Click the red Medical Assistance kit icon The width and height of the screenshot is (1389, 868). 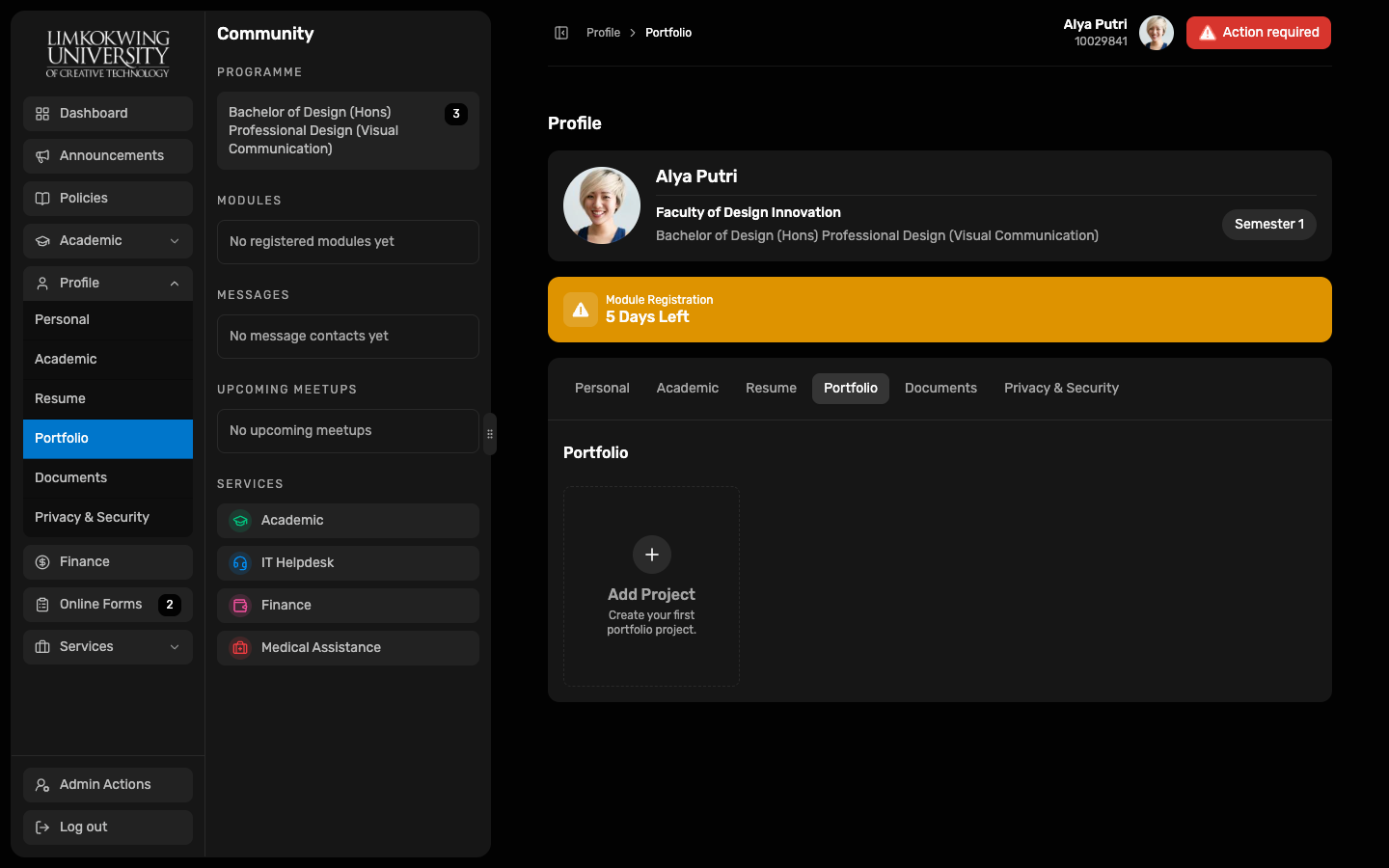point(240,648)
